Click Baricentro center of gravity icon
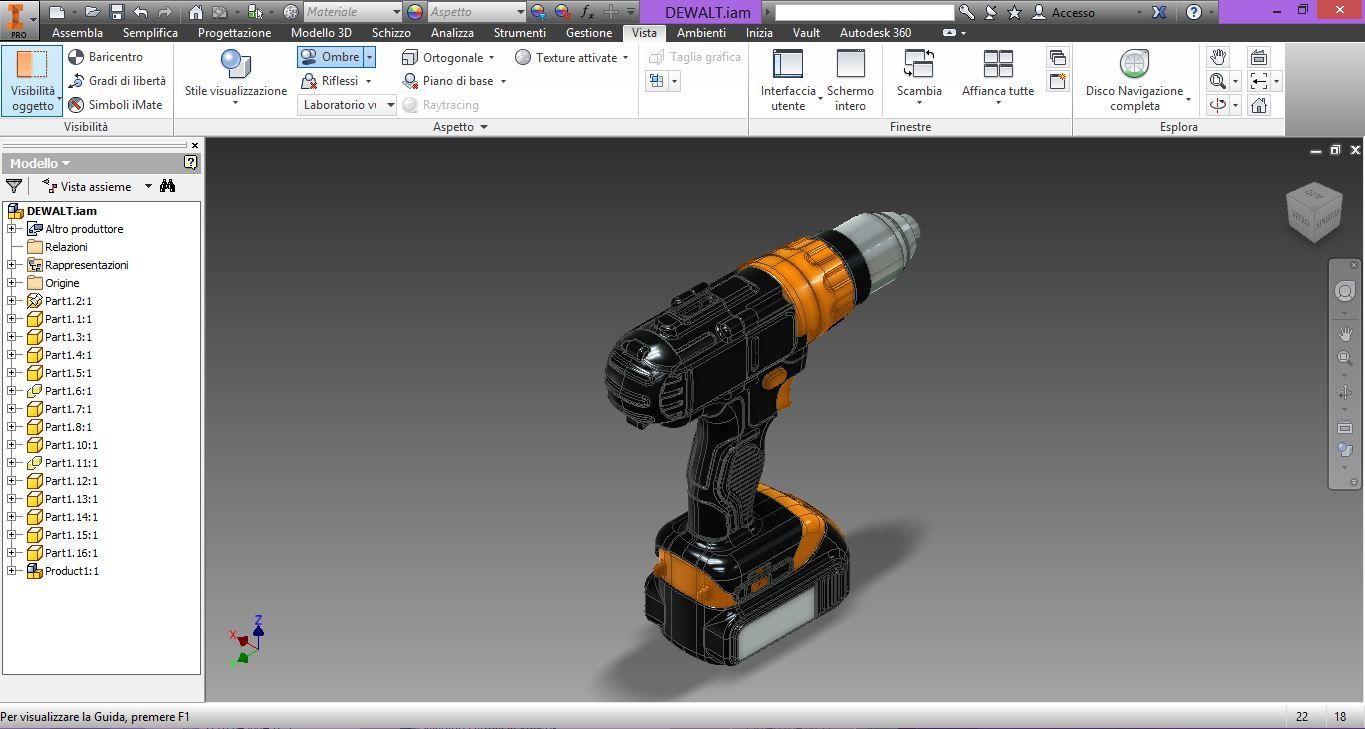Viewport: 1365px width, 729px height. point(76,57)
